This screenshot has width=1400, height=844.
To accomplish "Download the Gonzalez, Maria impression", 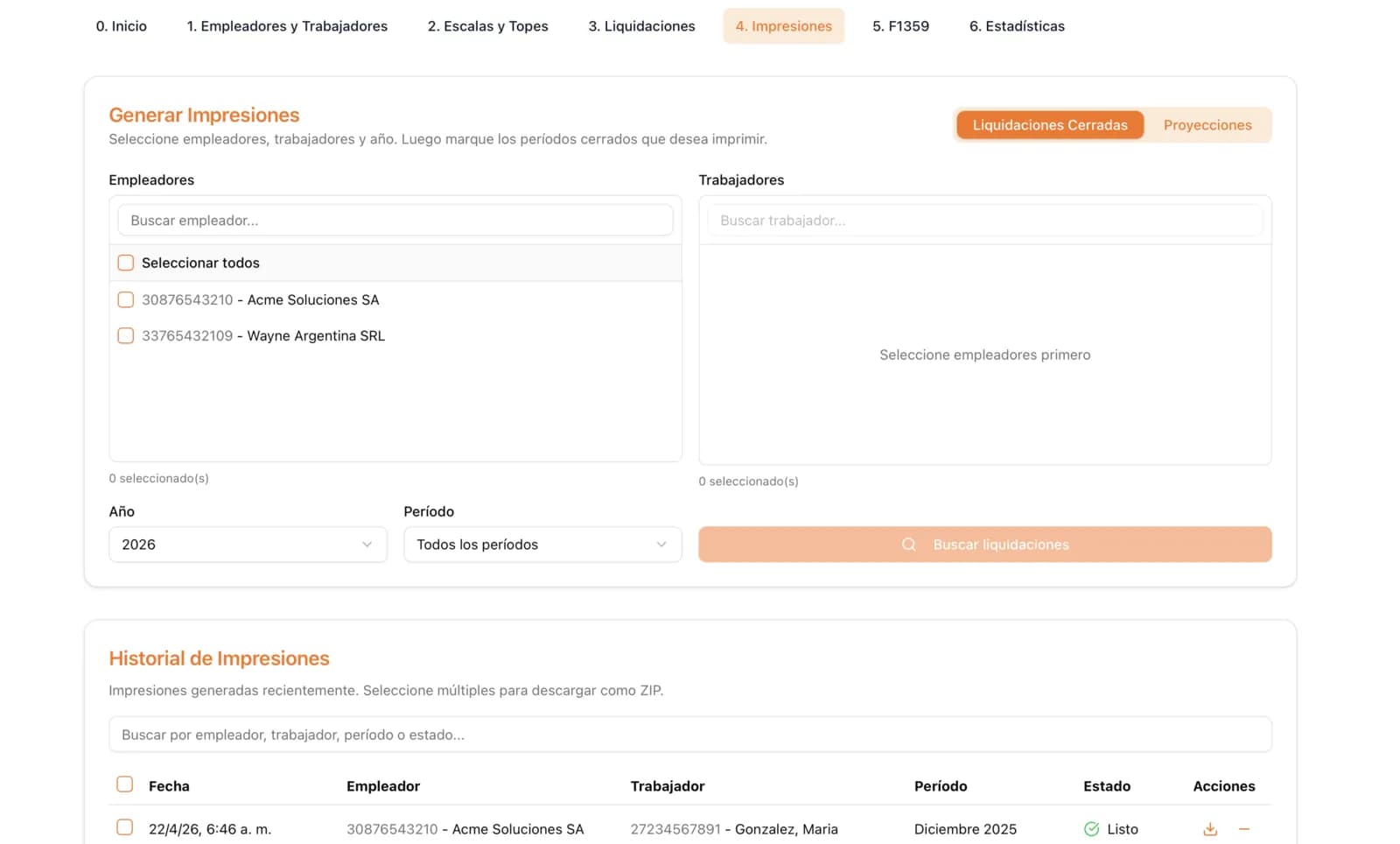I will tap(1210, 829).
